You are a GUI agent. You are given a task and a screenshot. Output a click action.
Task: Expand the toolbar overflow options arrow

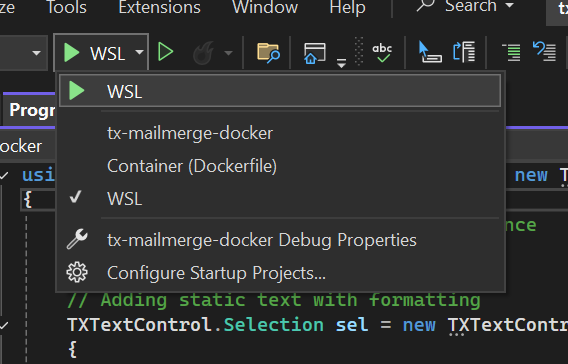[x=341, y=63]
